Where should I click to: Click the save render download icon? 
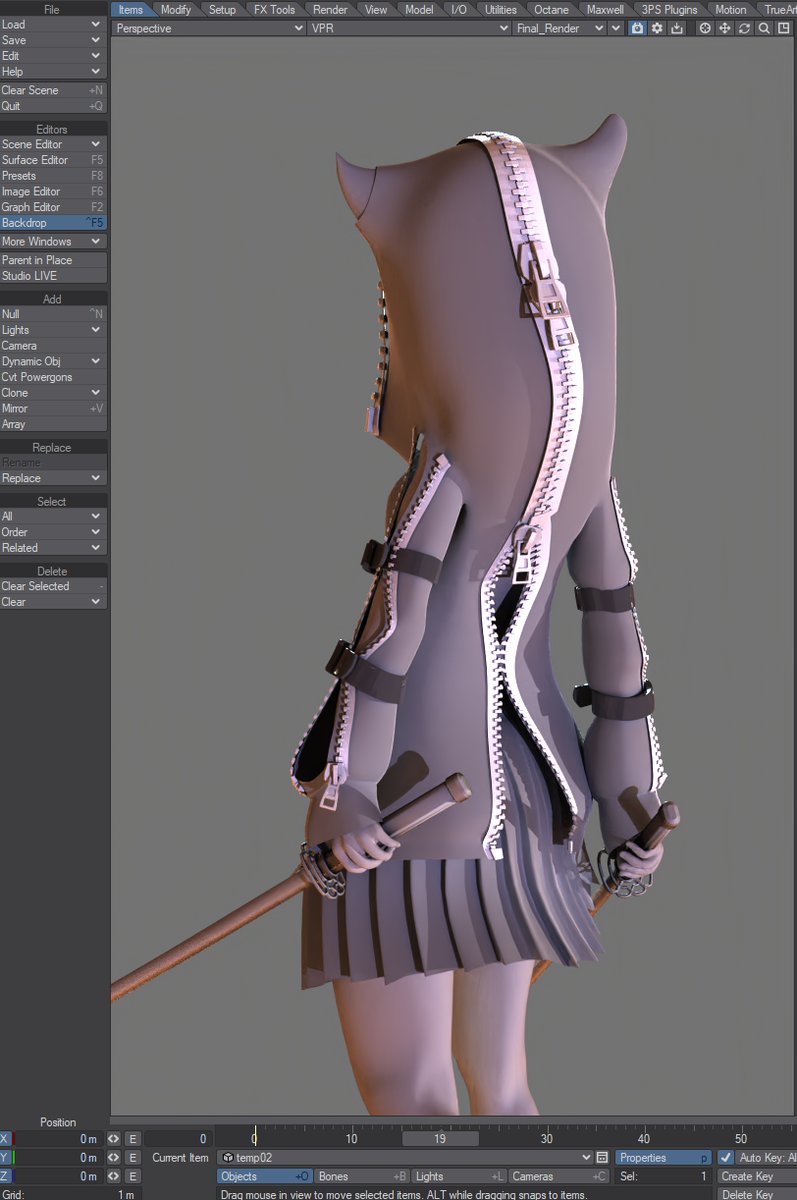coord(677,28)
